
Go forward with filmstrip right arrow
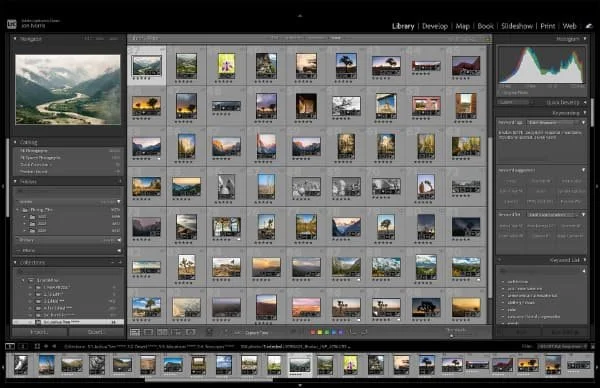pyautogui.click(x=54, y=346)
